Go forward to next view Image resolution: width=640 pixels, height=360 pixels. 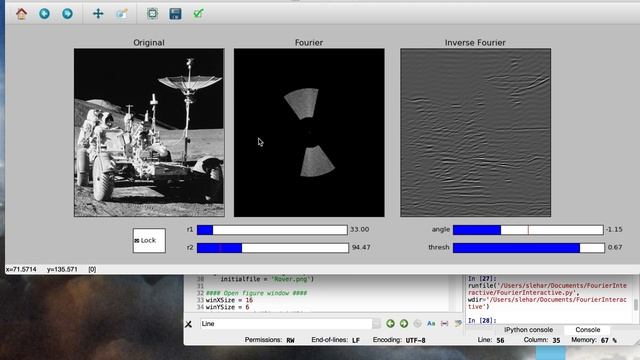pyautogui.click(x=67, y=14)
